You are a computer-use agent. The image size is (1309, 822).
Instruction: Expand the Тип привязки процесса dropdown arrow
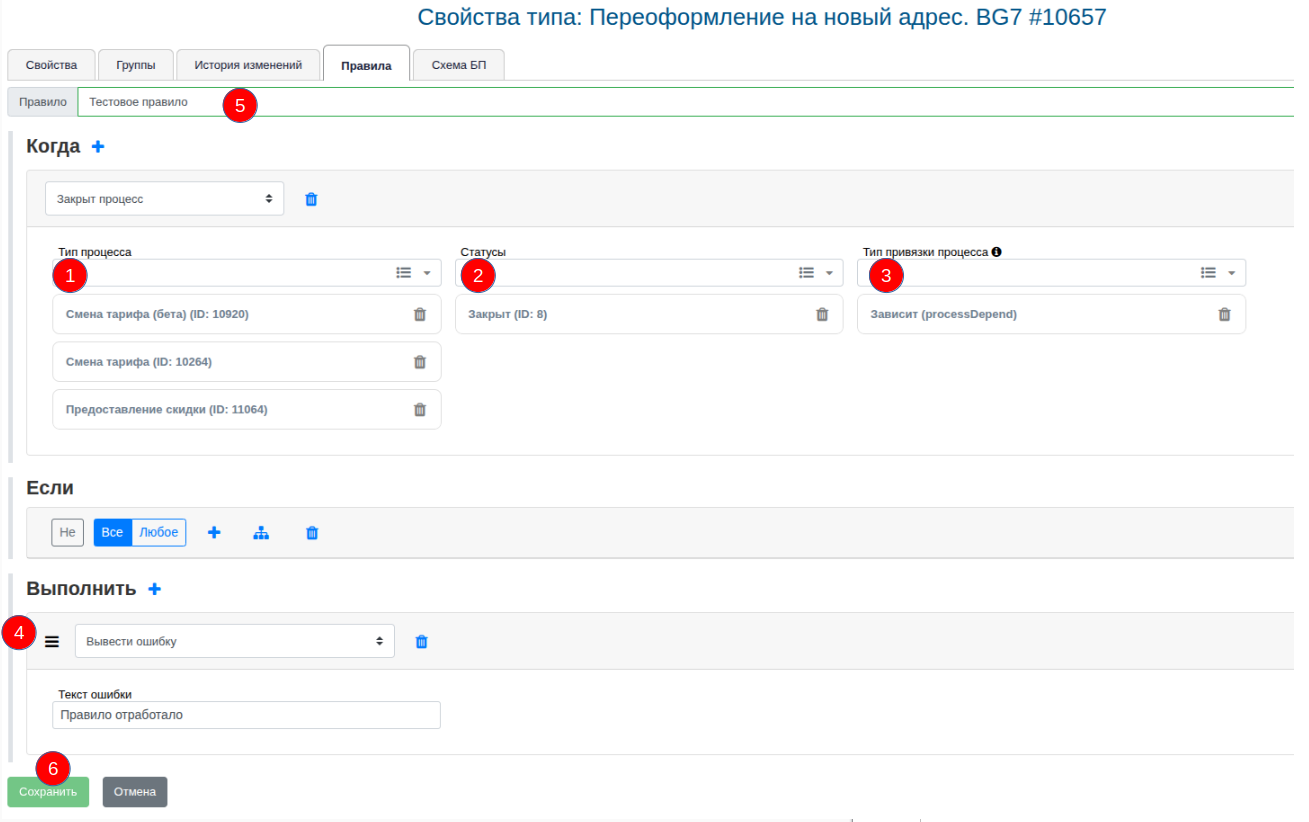(1231, 272)
